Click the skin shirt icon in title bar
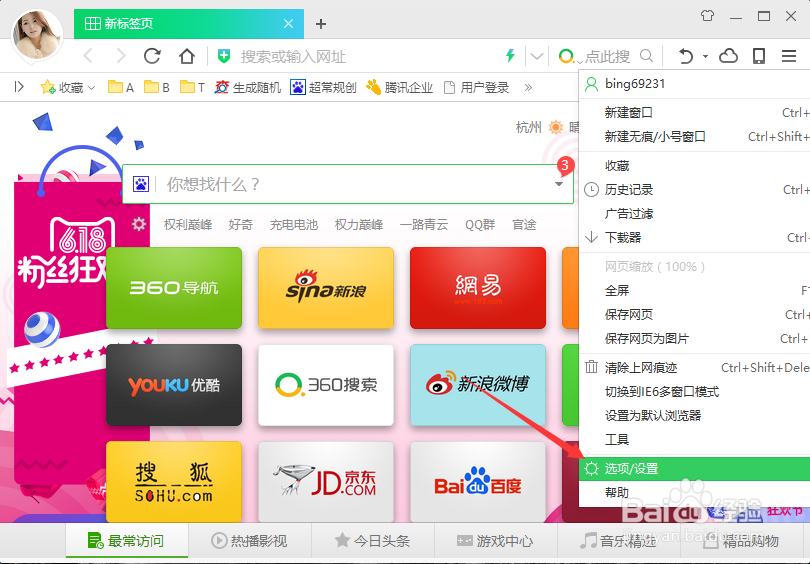This screenshot has width=810, height=564. point(708,16)
